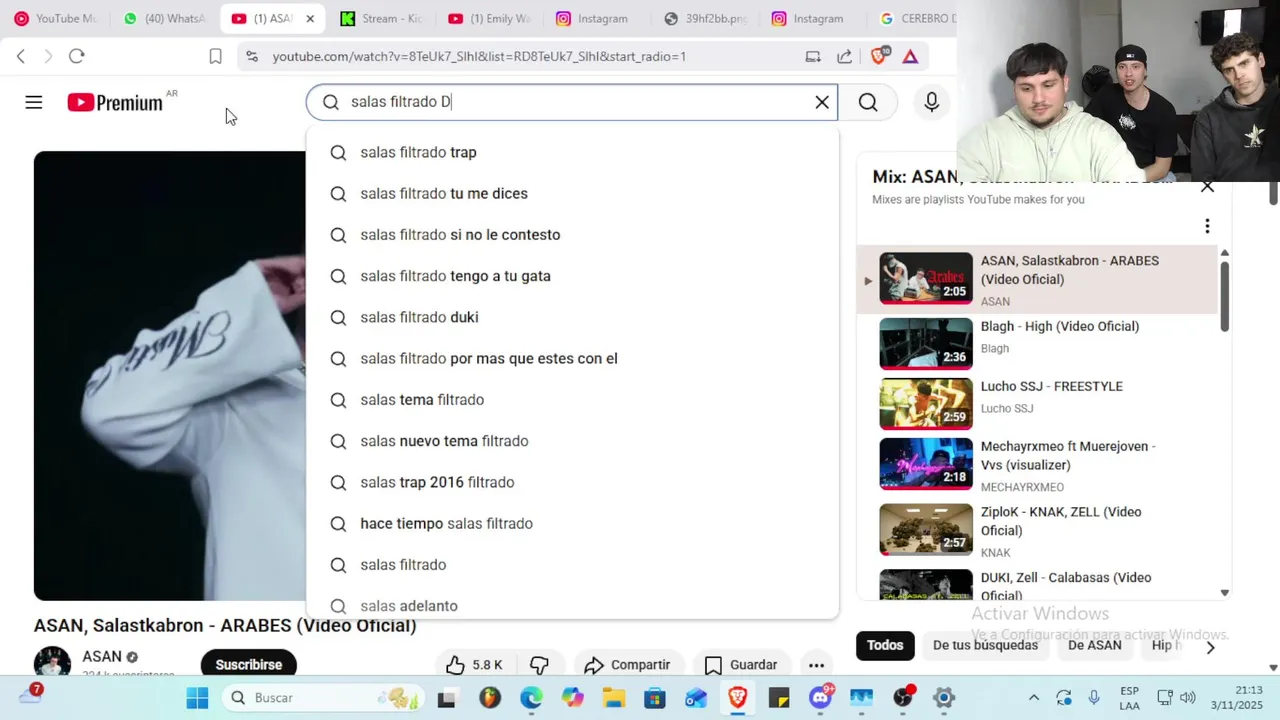Clear the search text with X
This screenshot has width=1280, height=720.
(x=822, y=102)
